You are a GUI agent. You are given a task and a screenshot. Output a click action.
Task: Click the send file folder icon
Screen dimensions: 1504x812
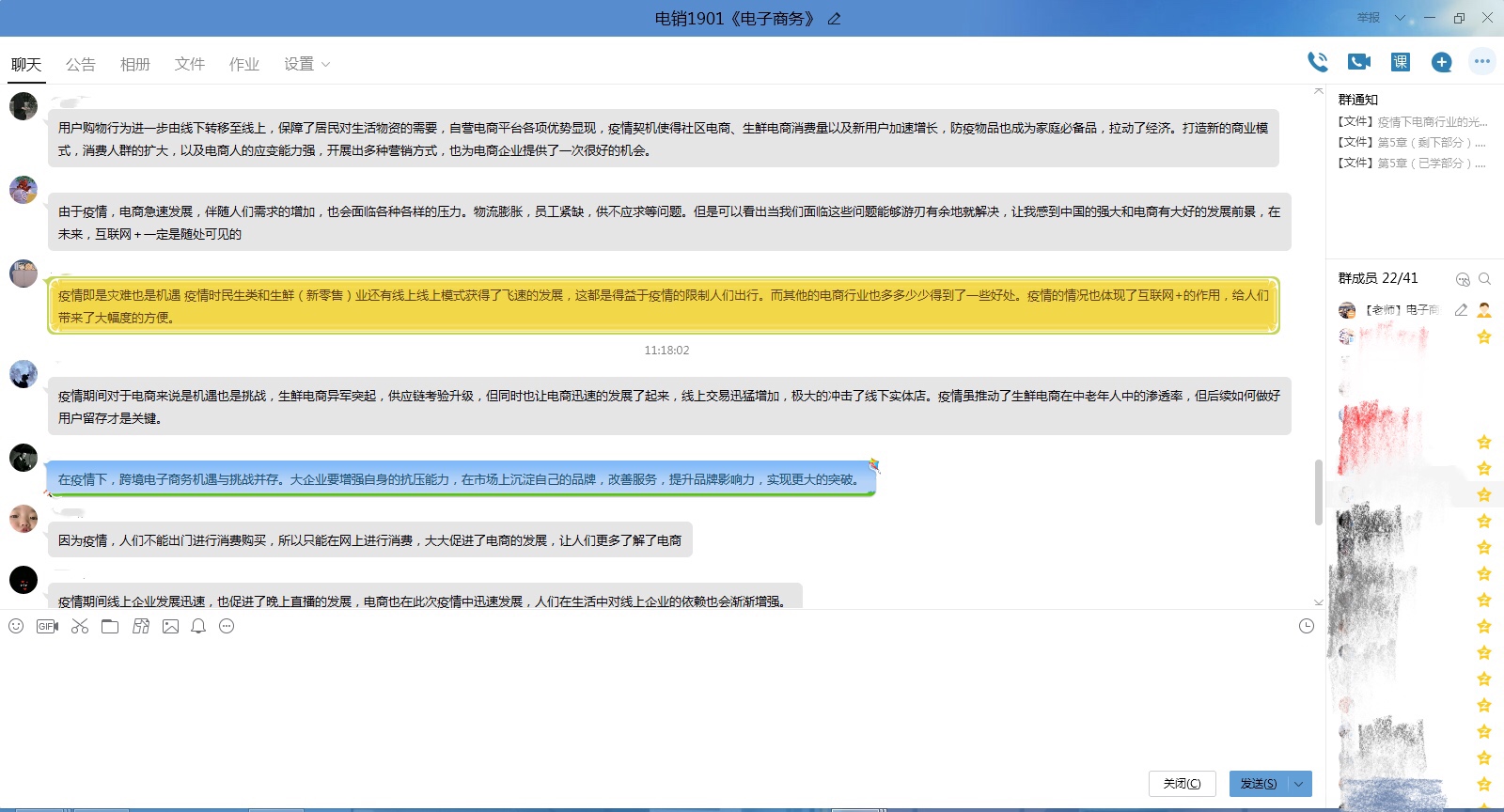coord(110,626)
